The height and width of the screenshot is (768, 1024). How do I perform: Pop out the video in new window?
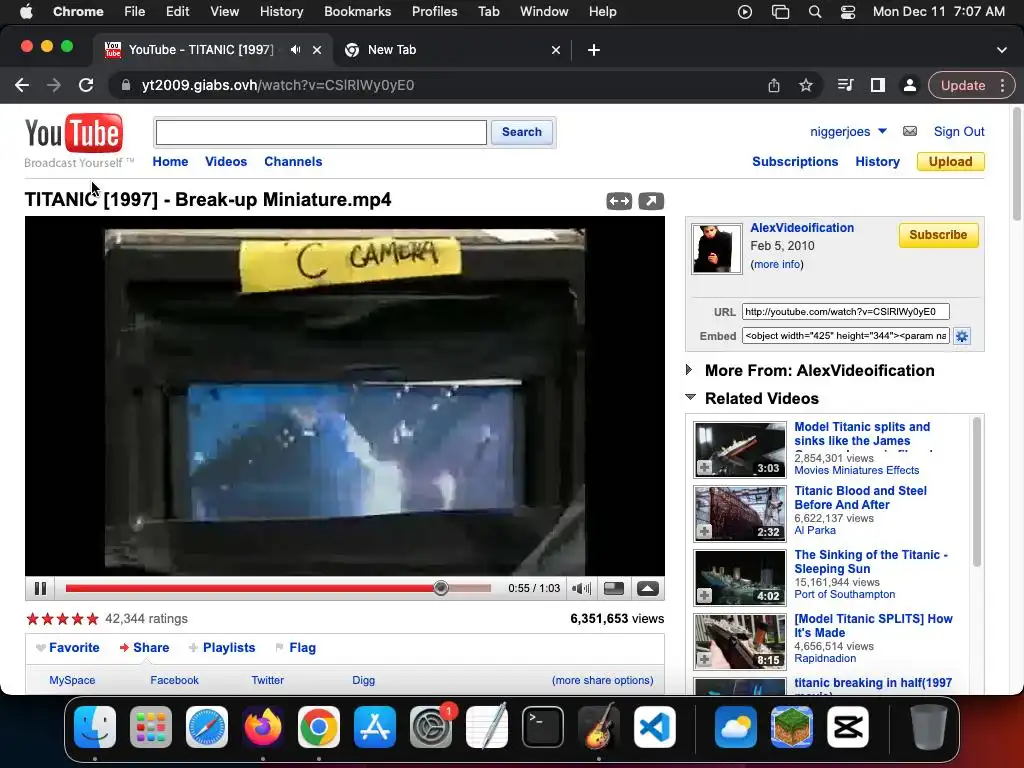650,201
